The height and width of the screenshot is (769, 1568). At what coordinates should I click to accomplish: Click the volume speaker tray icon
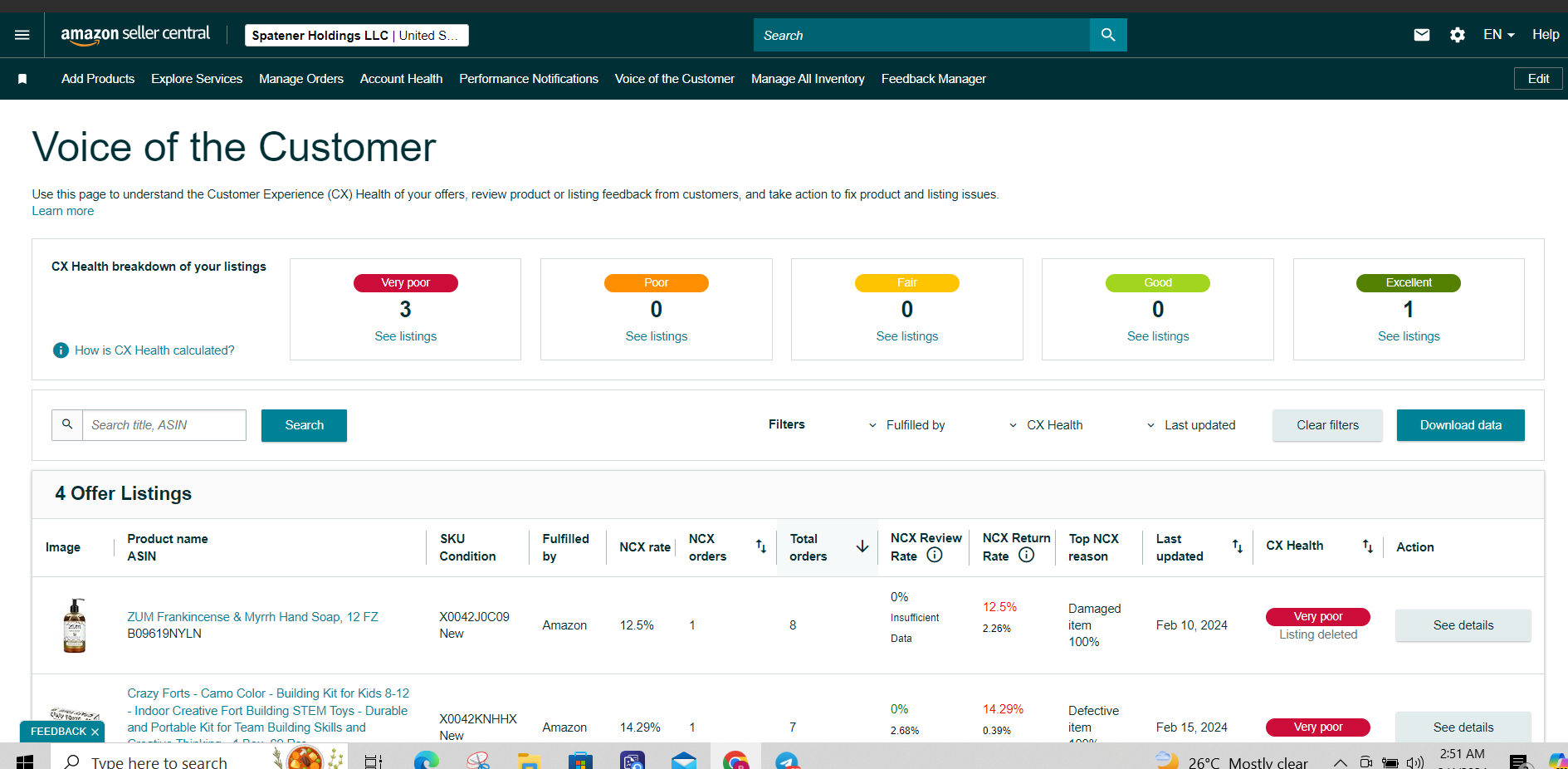pyautogui.click(x=1415, y=762)
